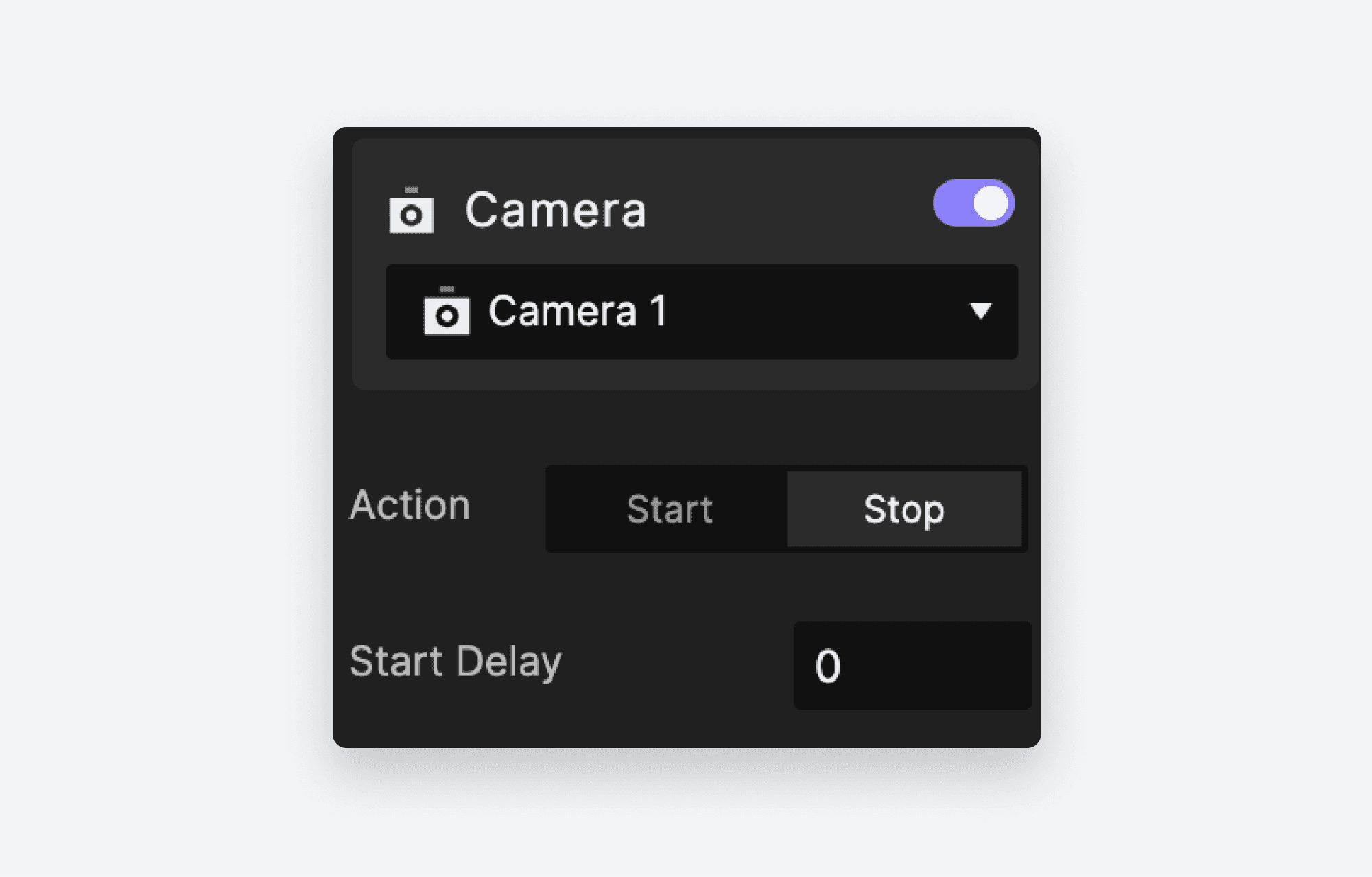Click the camera icon next to the Camera title
Screen dimensions: 1372x877
tap(412, 212)
